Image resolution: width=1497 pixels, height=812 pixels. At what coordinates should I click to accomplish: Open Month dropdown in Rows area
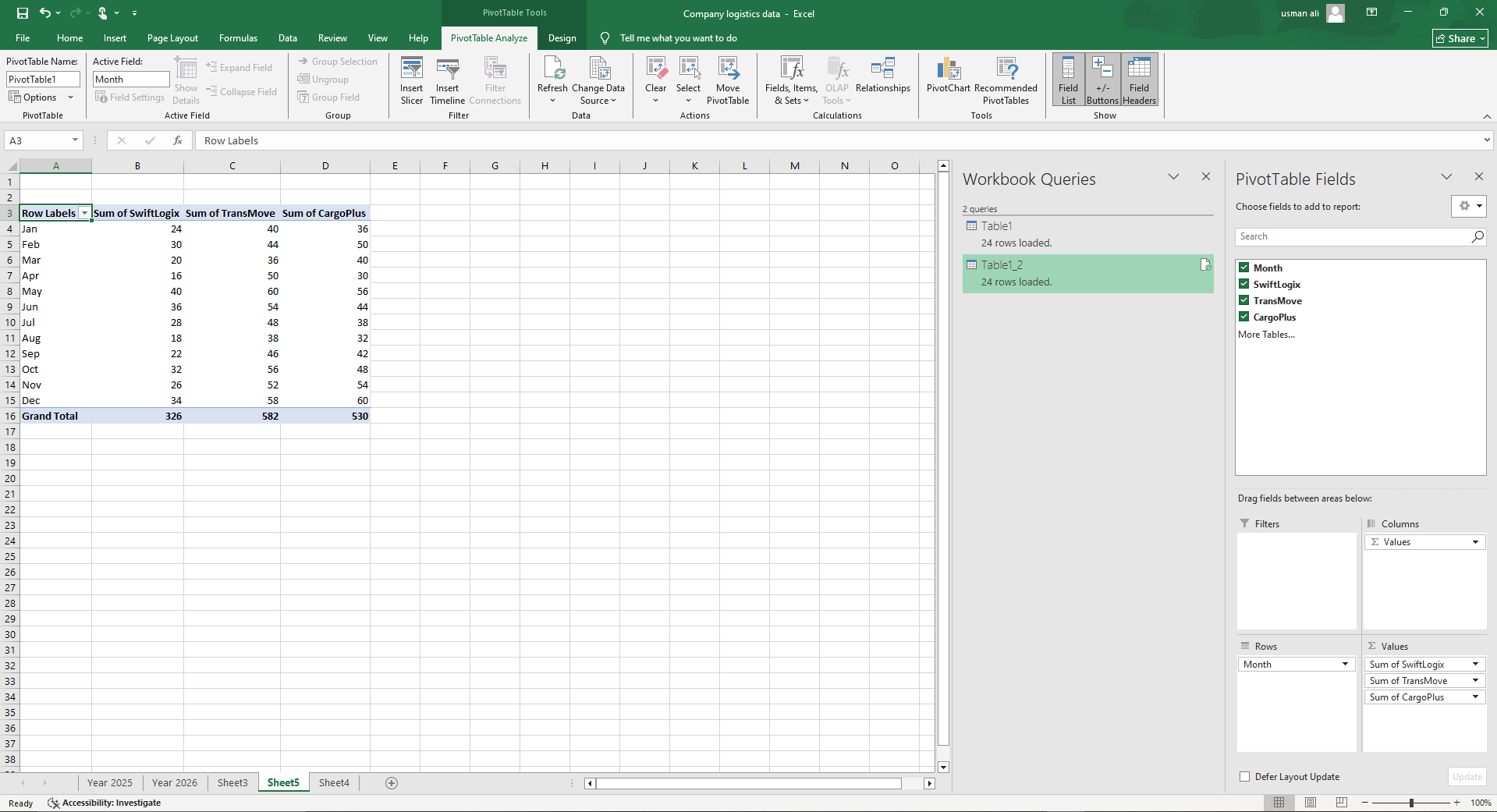coord(1345,665)
